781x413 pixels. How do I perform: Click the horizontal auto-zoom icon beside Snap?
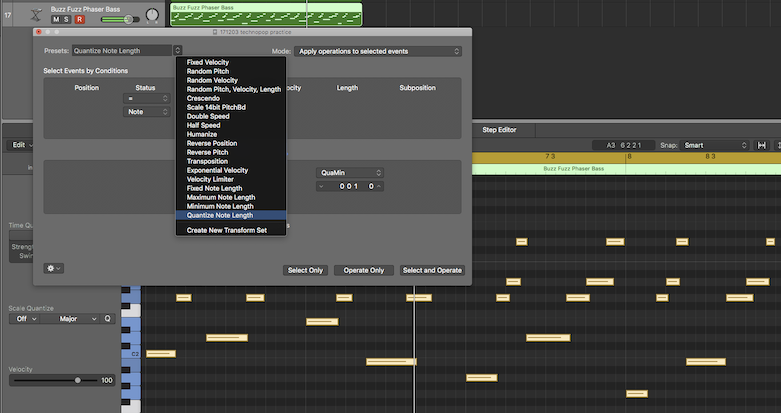tap(762, 145)
